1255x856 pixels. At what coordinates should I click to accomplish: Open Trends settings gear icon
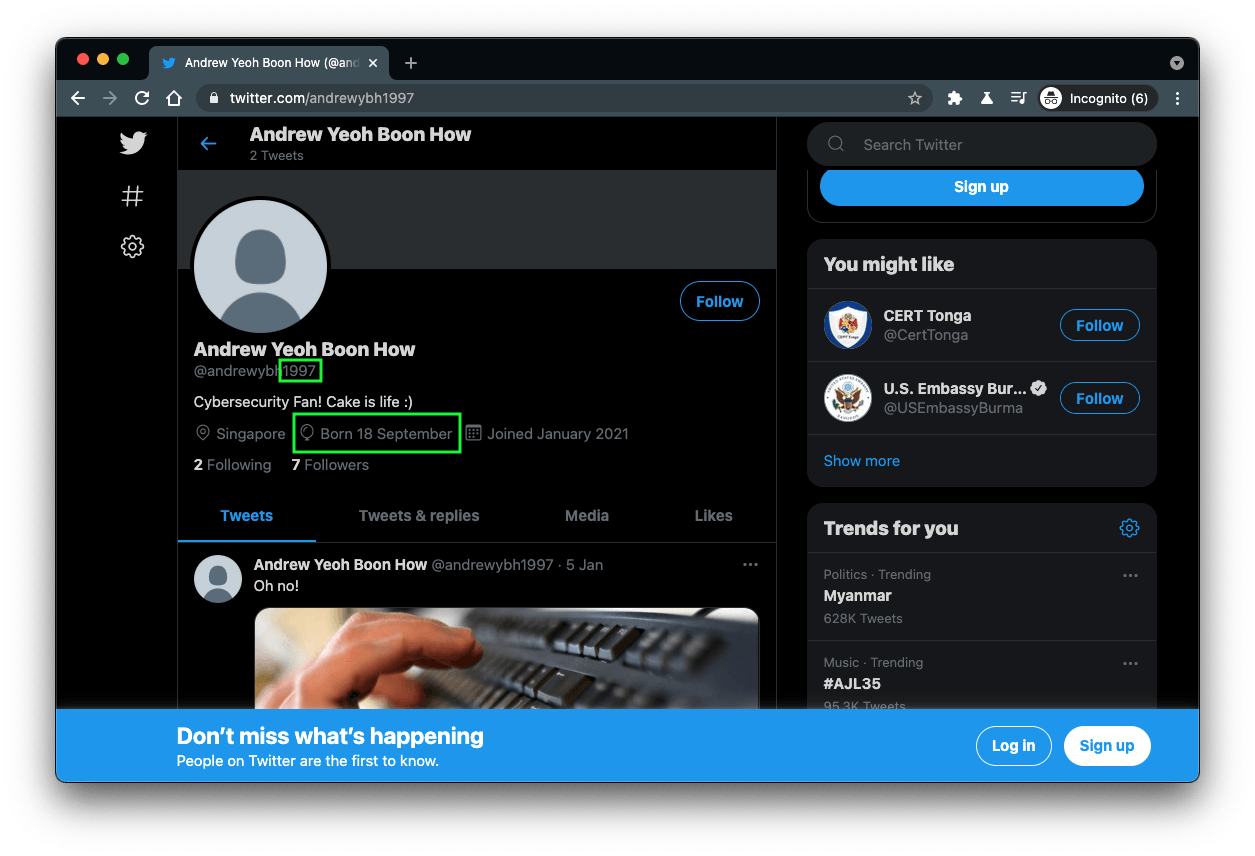[1129, 528]
